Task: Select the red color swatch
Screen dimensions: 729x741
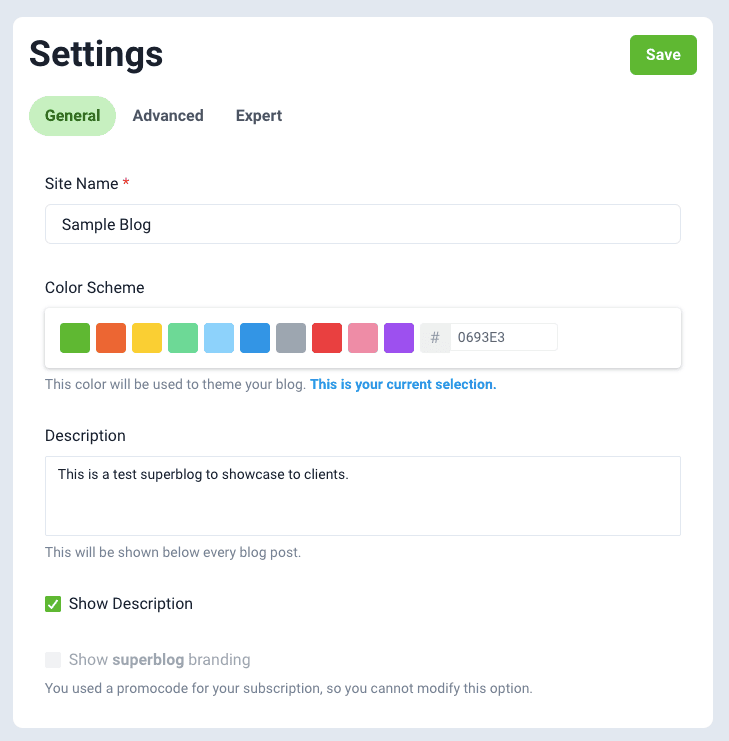Action: [x=327, y=338]
